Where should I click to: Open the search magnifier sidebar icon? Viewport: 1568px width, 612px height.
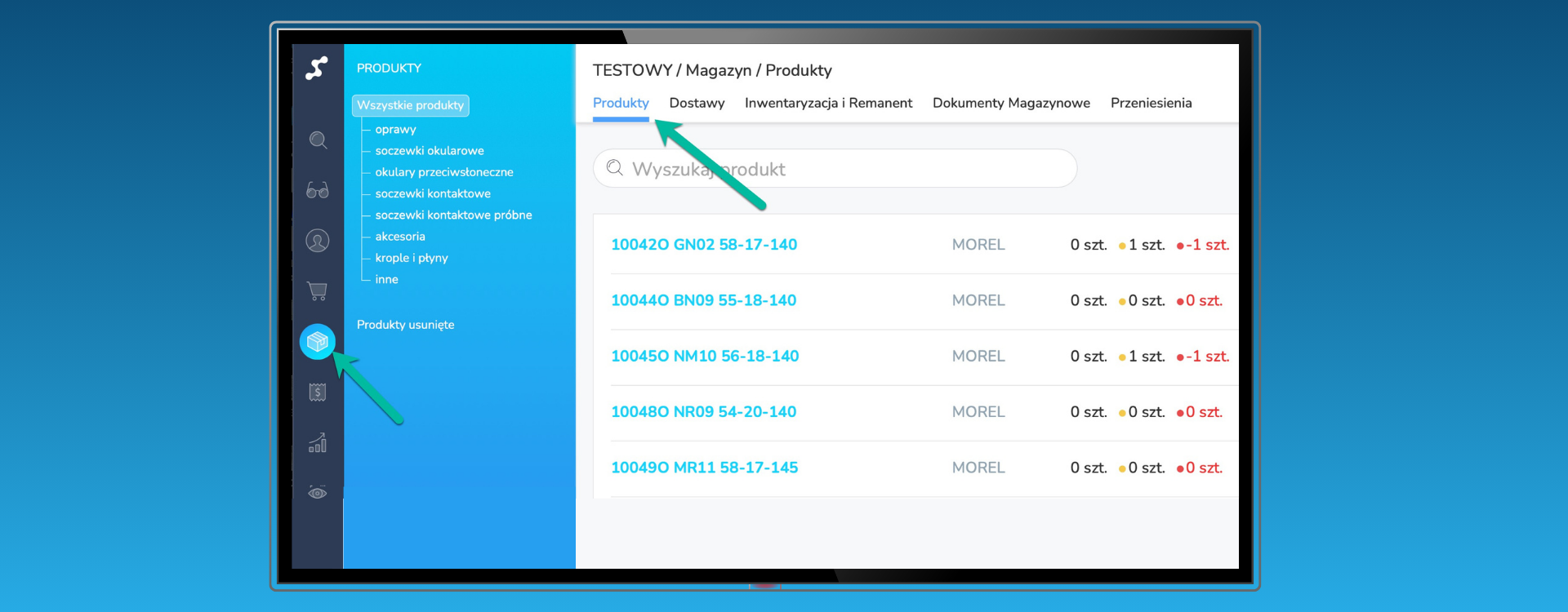318,140
